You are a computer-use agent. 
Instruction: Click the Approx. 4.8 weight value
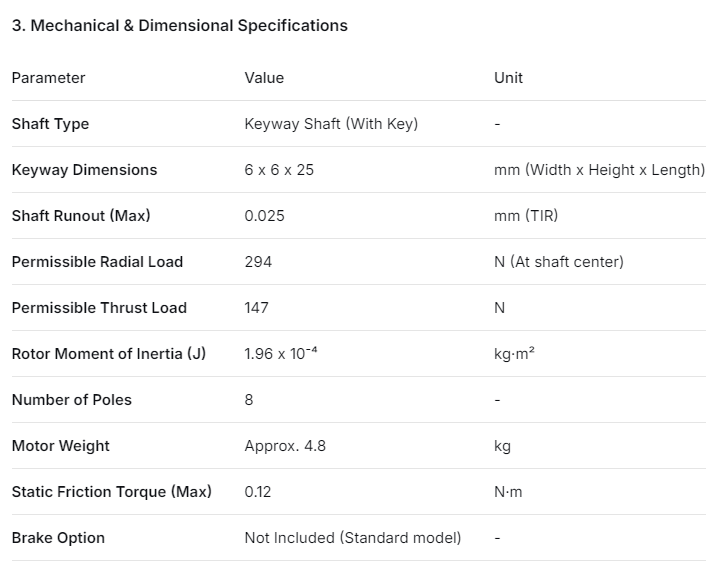[x=285, y=446]
